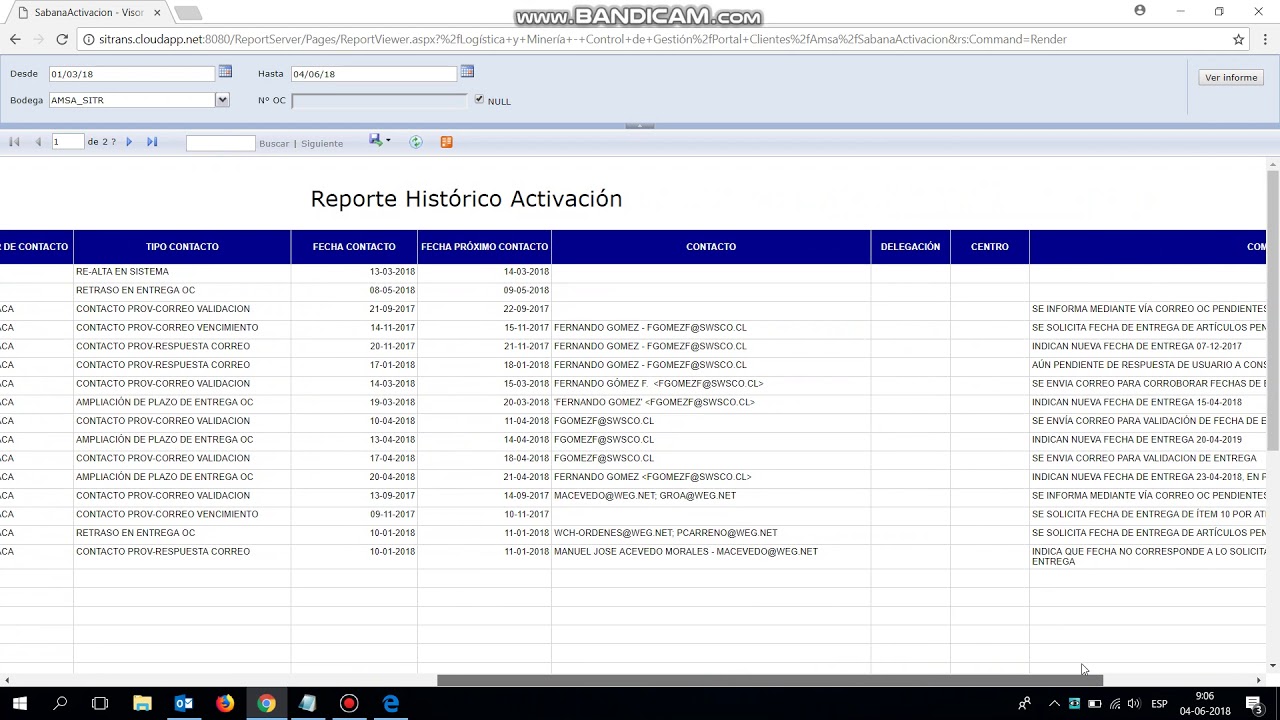This screenshot has width=1280, height=720.
Task: Go to the next report page
Action: pyautogui.click(x=128, y=142)
